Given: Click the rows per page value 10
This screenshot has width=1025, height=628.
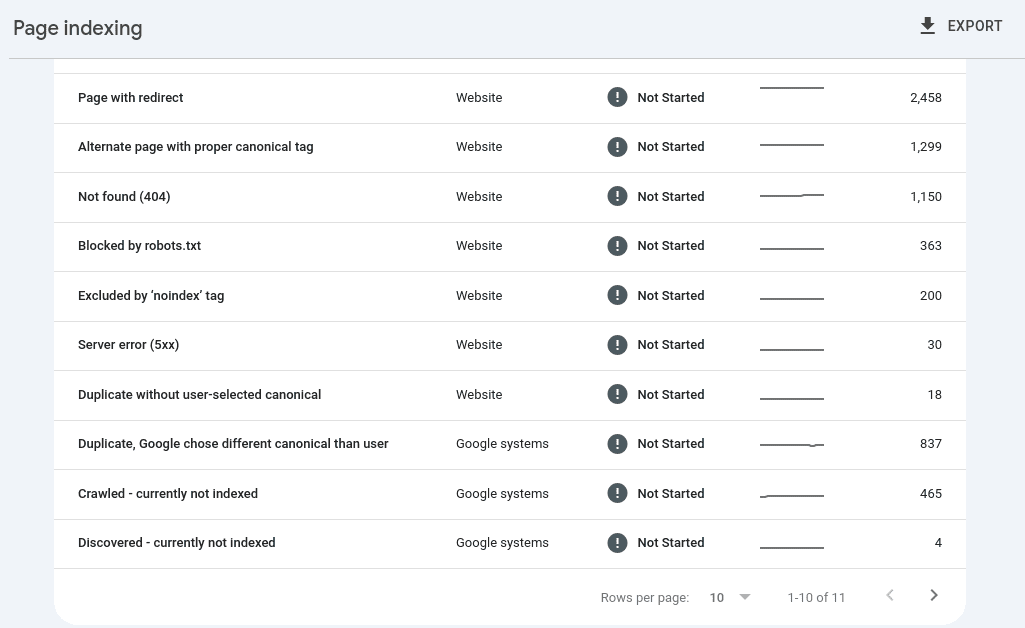Looking at the screenshot, I should coord(716,597).
